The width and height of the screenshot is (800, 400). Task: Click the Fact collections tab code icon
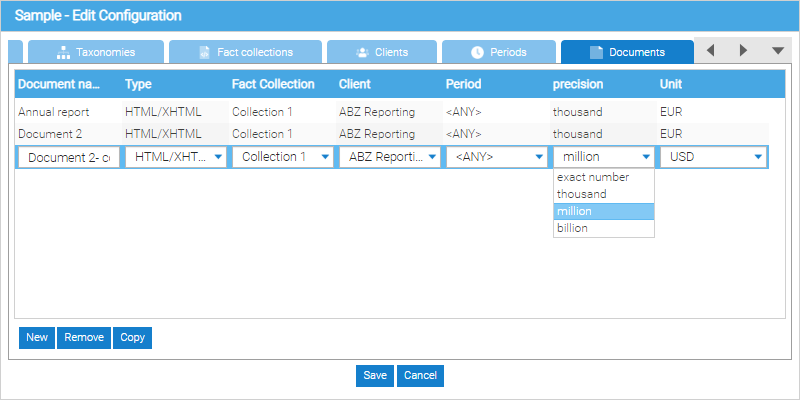tap(204, 53)
